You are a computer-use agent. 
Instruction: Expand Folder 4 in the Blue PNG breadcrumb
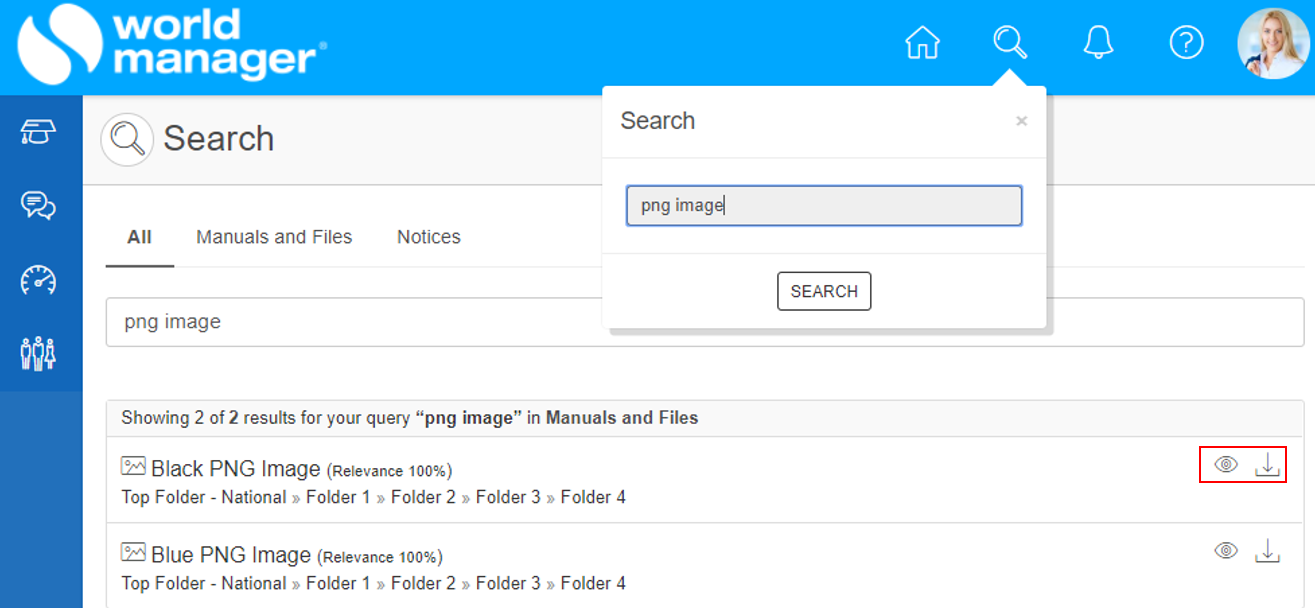[593, 582]
